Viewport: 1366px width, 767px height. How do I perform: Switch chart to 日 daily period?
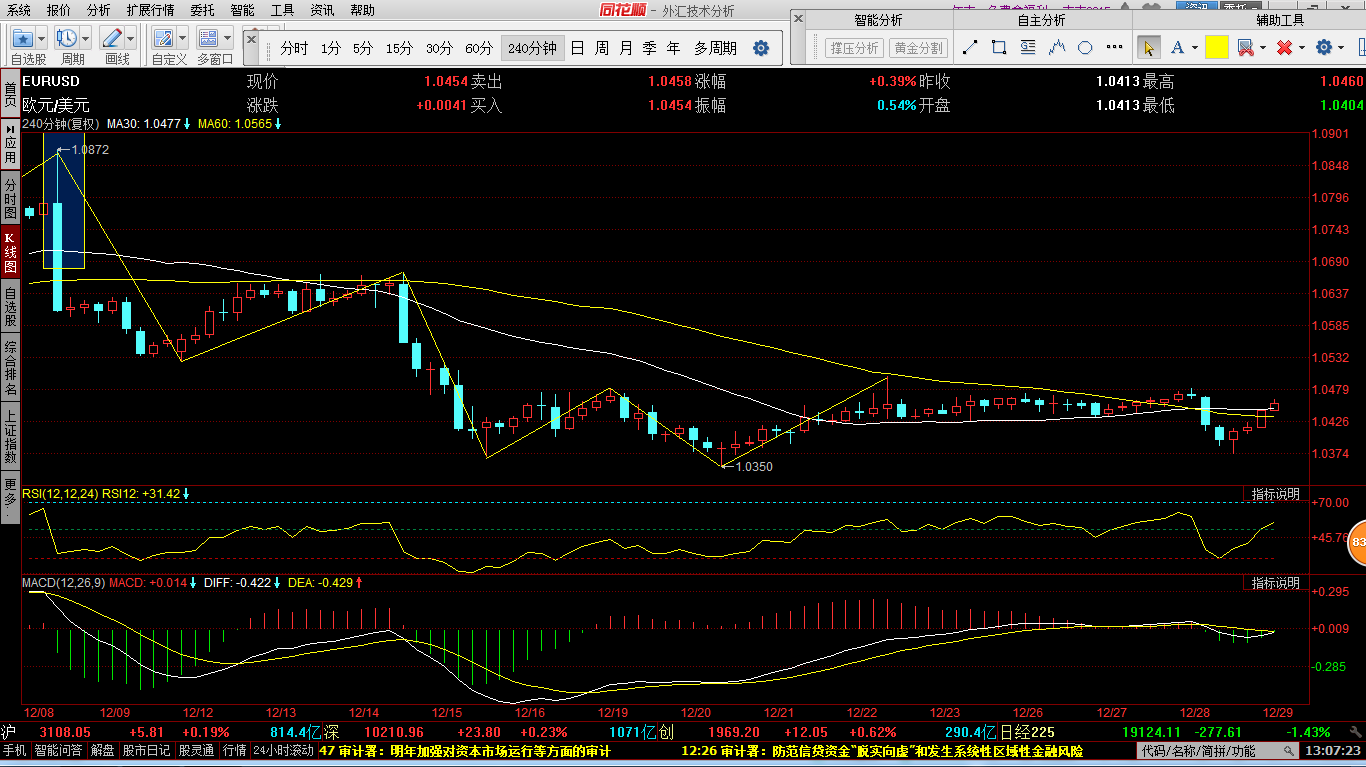pos(578,48)
